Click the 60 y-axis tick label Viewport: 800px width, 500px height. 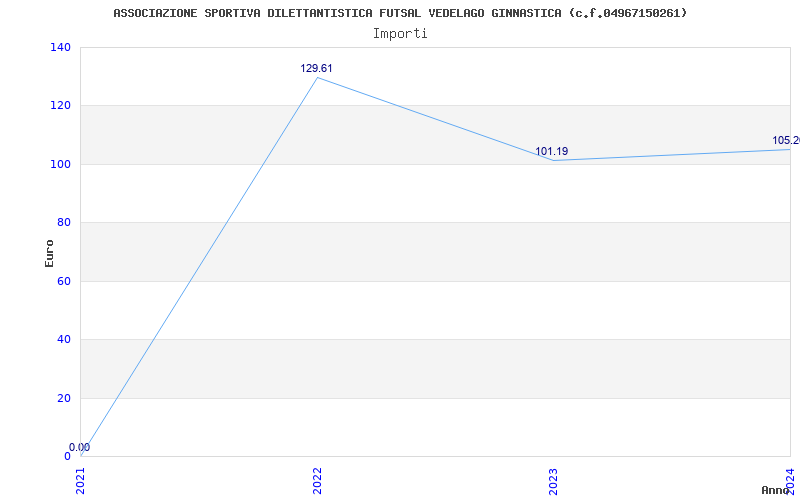click(x=64, y=281)
